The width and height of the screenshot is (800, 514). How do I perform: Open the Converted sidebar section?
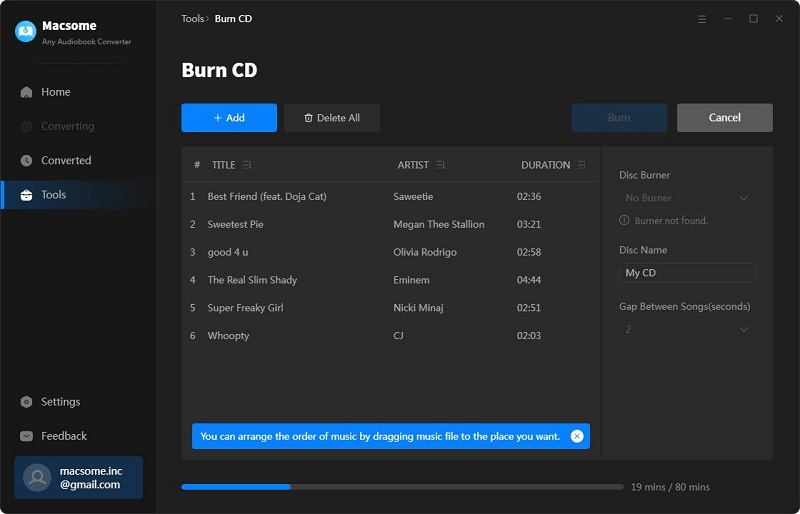[x=78, y=160]
